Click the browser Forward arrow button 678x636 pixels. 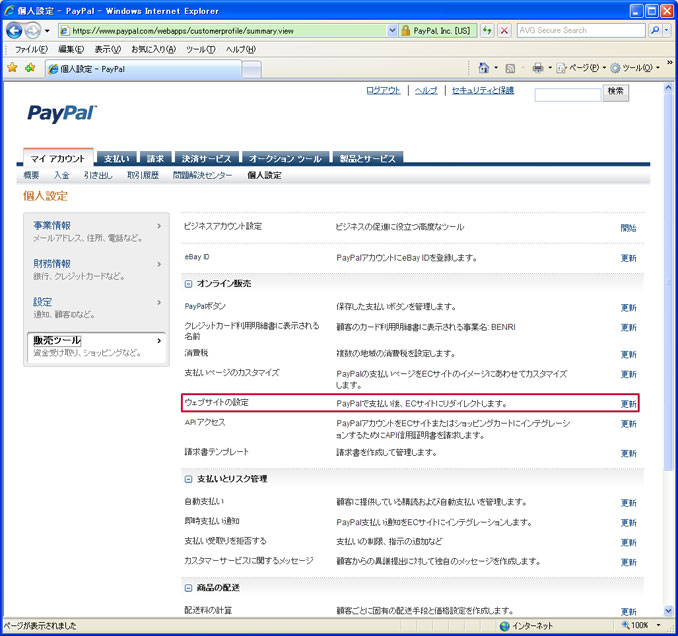click(32, 31)
